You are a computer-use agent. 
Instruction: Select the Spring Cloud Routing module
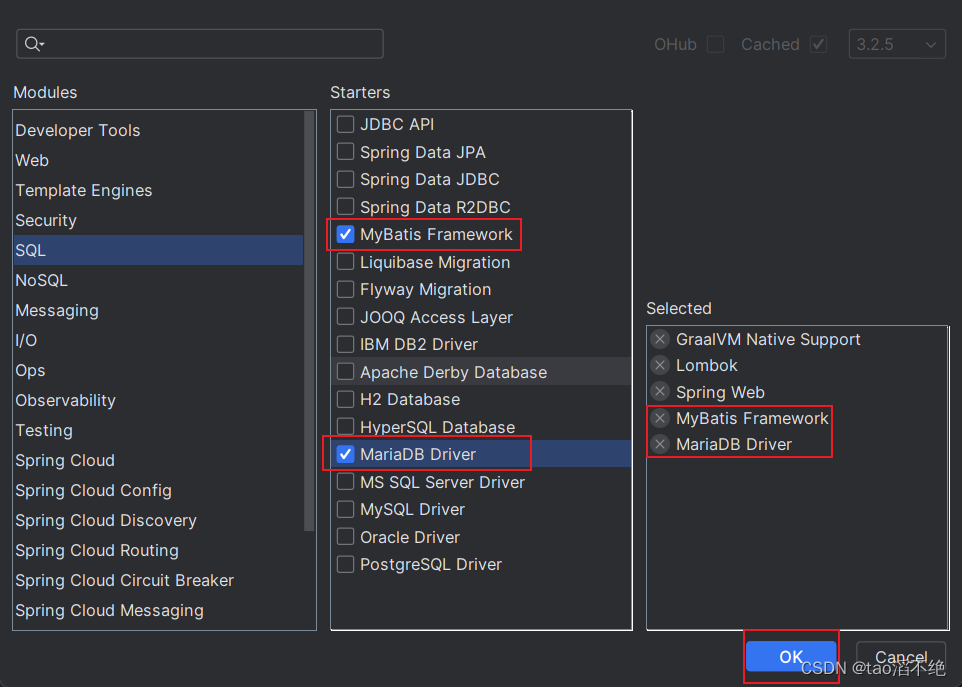click(158, 551)
